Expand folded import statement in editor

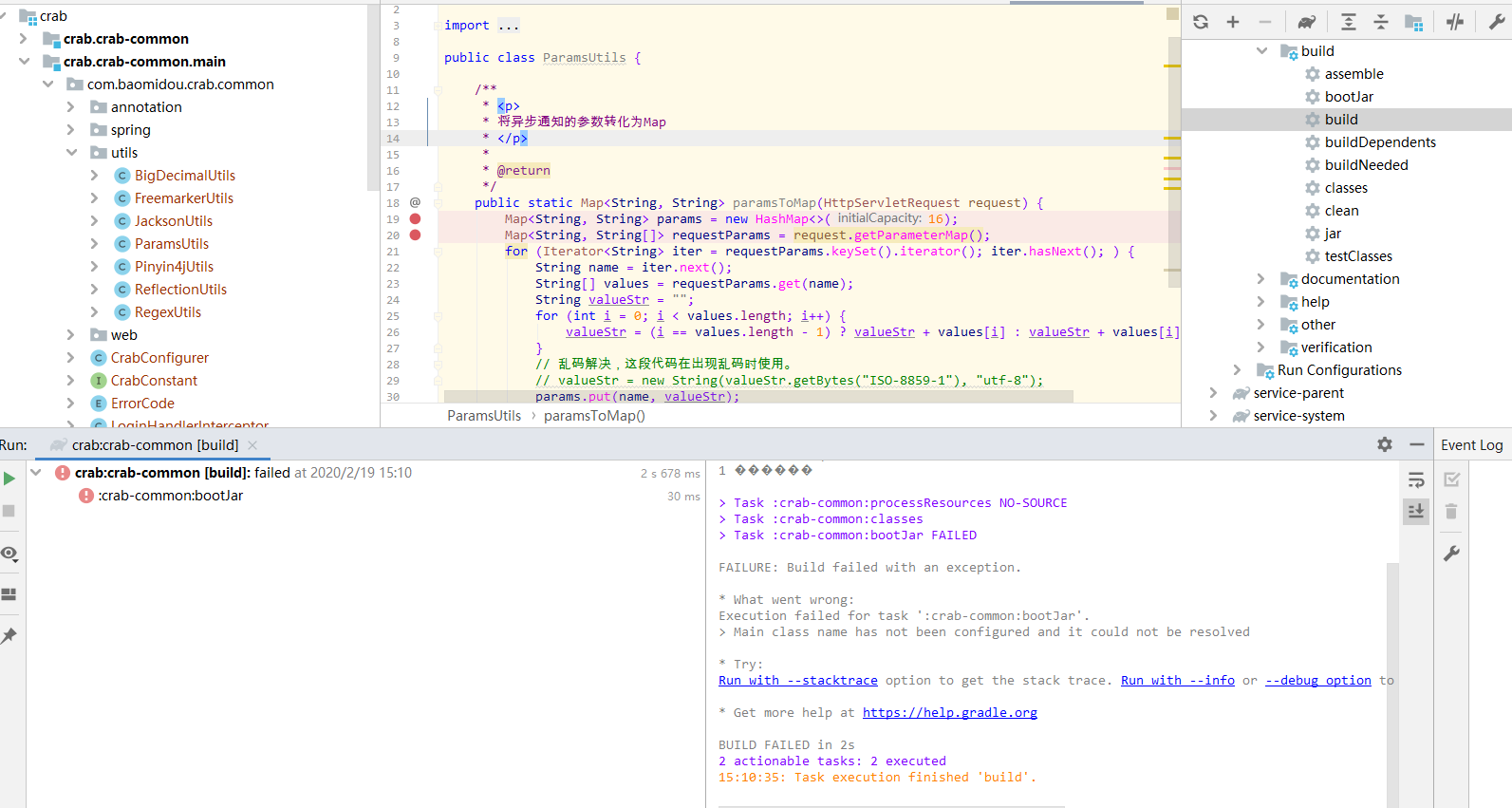[x=508, y=26]
